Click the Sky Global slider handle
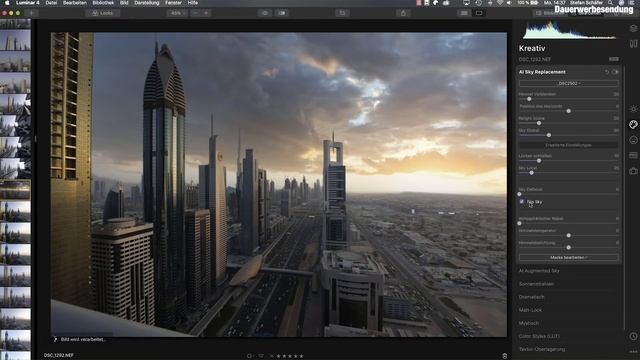Screen dimensions: 640x360 (x=549, y=135)
